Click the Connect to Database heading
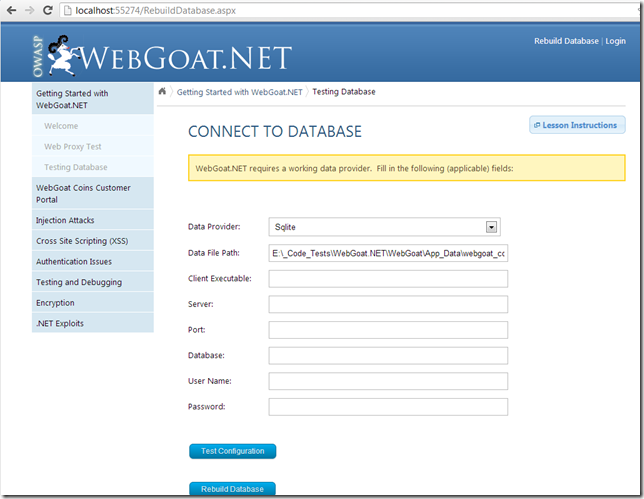This screenshot has height=499, width=644. click(x=275, y=131)
